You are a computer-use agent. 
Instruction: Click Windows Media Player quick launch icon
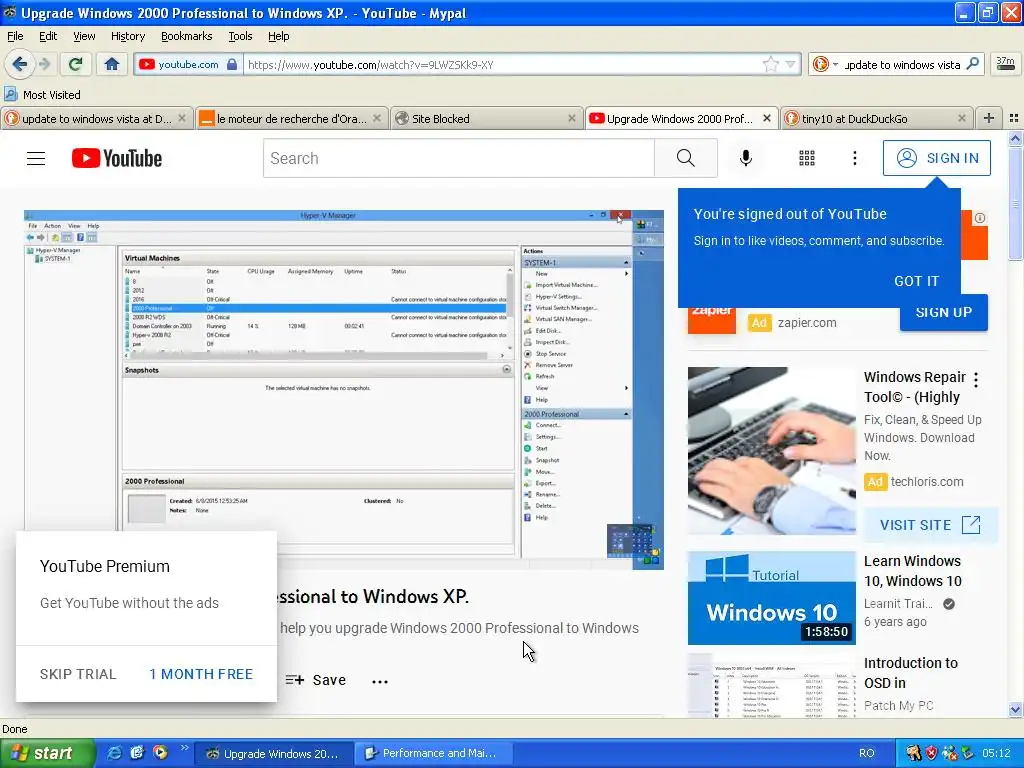[160, 753]
